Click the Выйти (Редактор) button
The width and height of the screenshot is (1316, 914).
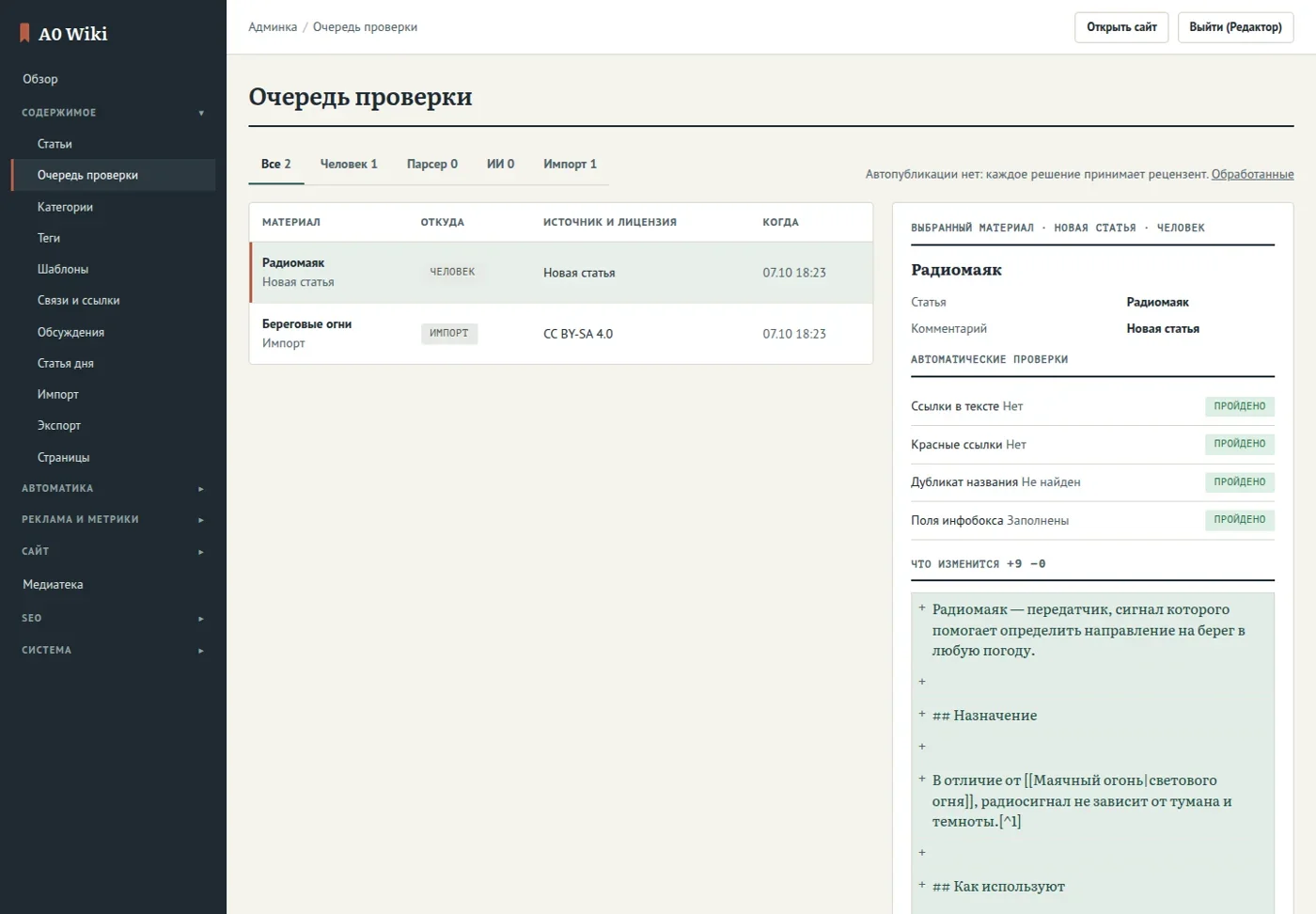tap(1235, 27)
